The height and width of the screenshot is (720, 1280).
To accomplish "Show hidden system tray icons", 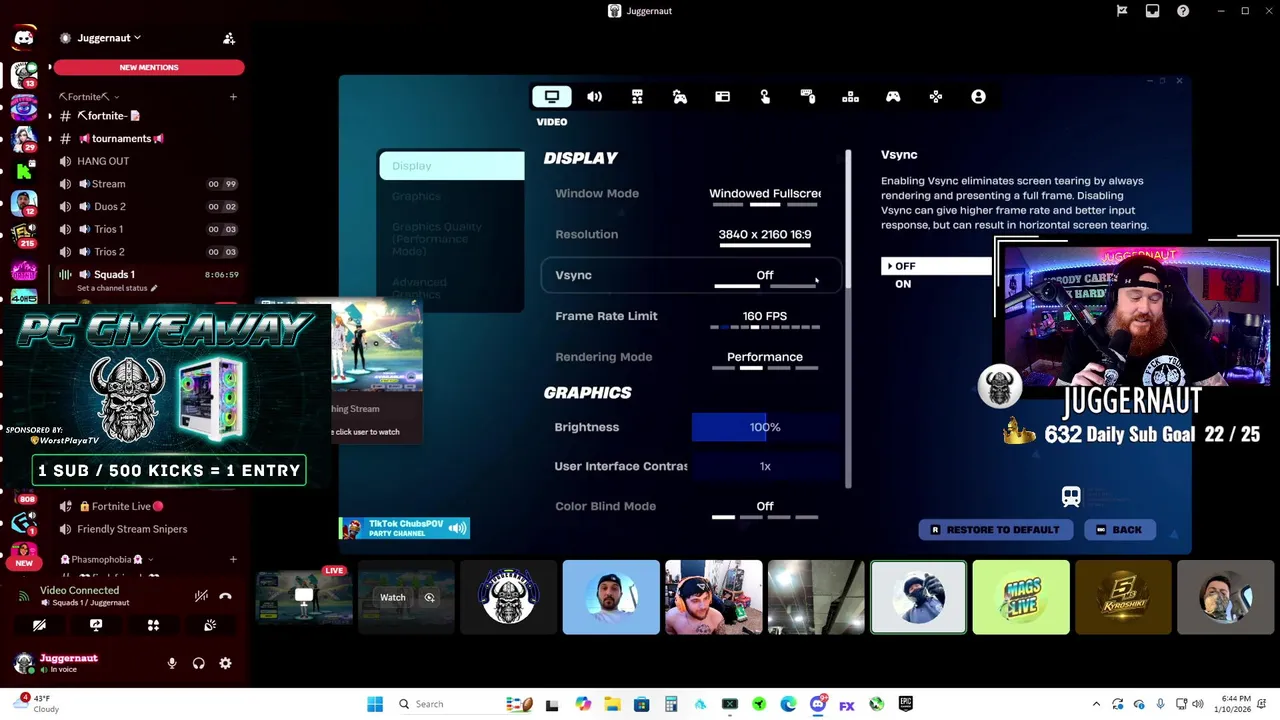I will coord(1096,704).
